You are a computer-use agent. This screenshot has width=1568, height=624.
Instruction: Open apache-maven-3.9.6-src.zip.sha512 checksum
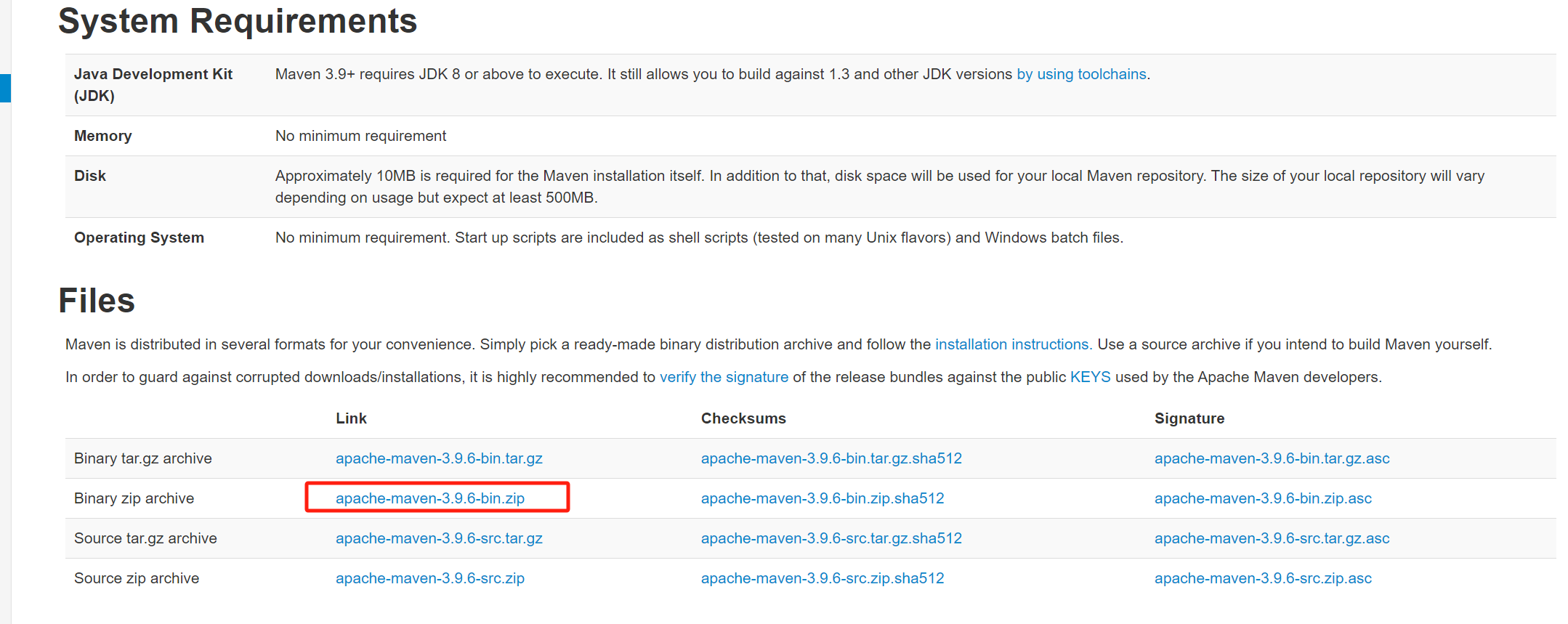[x=823, y=578]
